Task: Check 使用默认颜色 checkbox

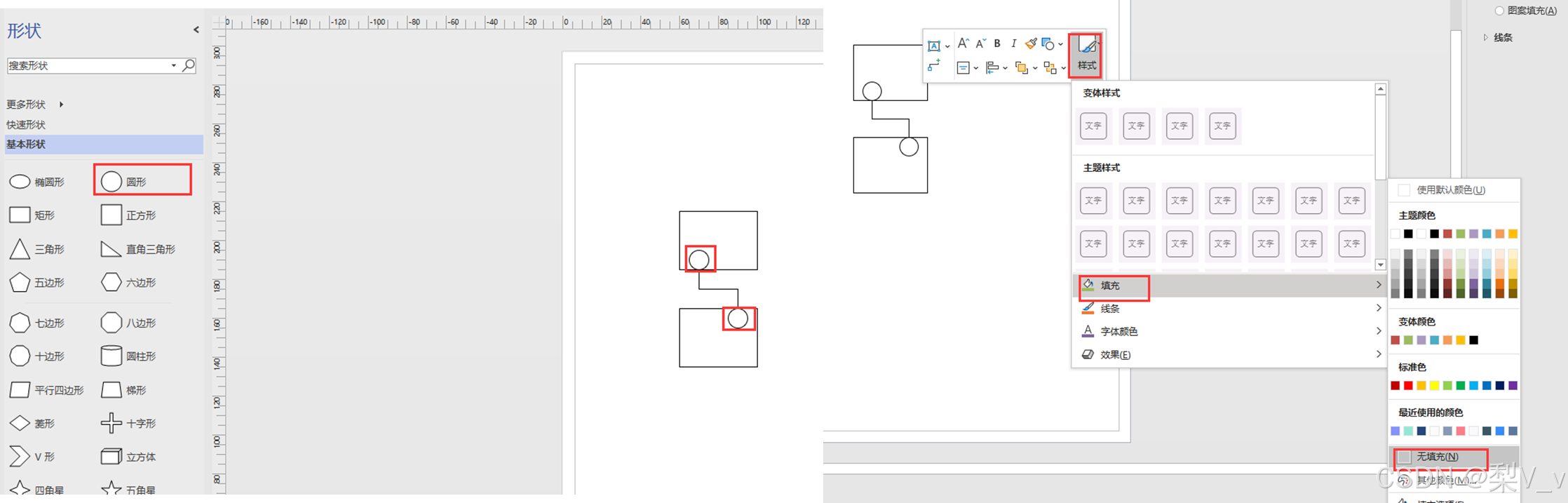Action: point(1404,189)
